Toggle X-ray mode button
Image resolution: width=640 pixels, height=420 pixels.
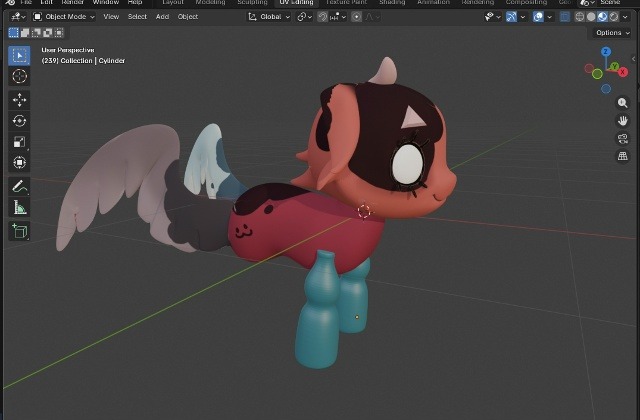565,17
